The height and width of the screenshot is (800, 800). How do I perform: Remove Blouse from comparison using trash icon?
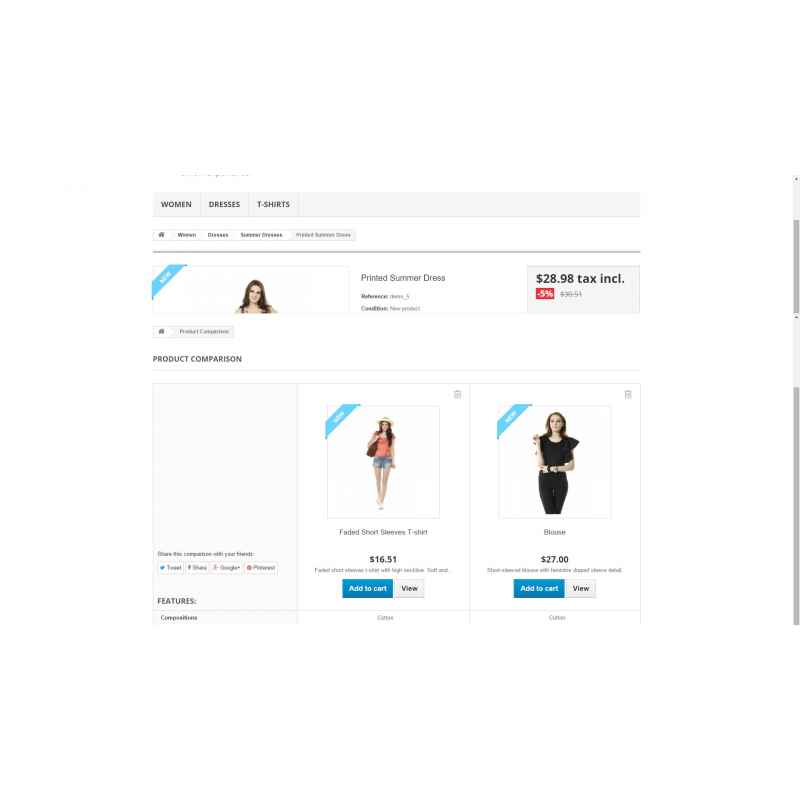coord(628,394)
